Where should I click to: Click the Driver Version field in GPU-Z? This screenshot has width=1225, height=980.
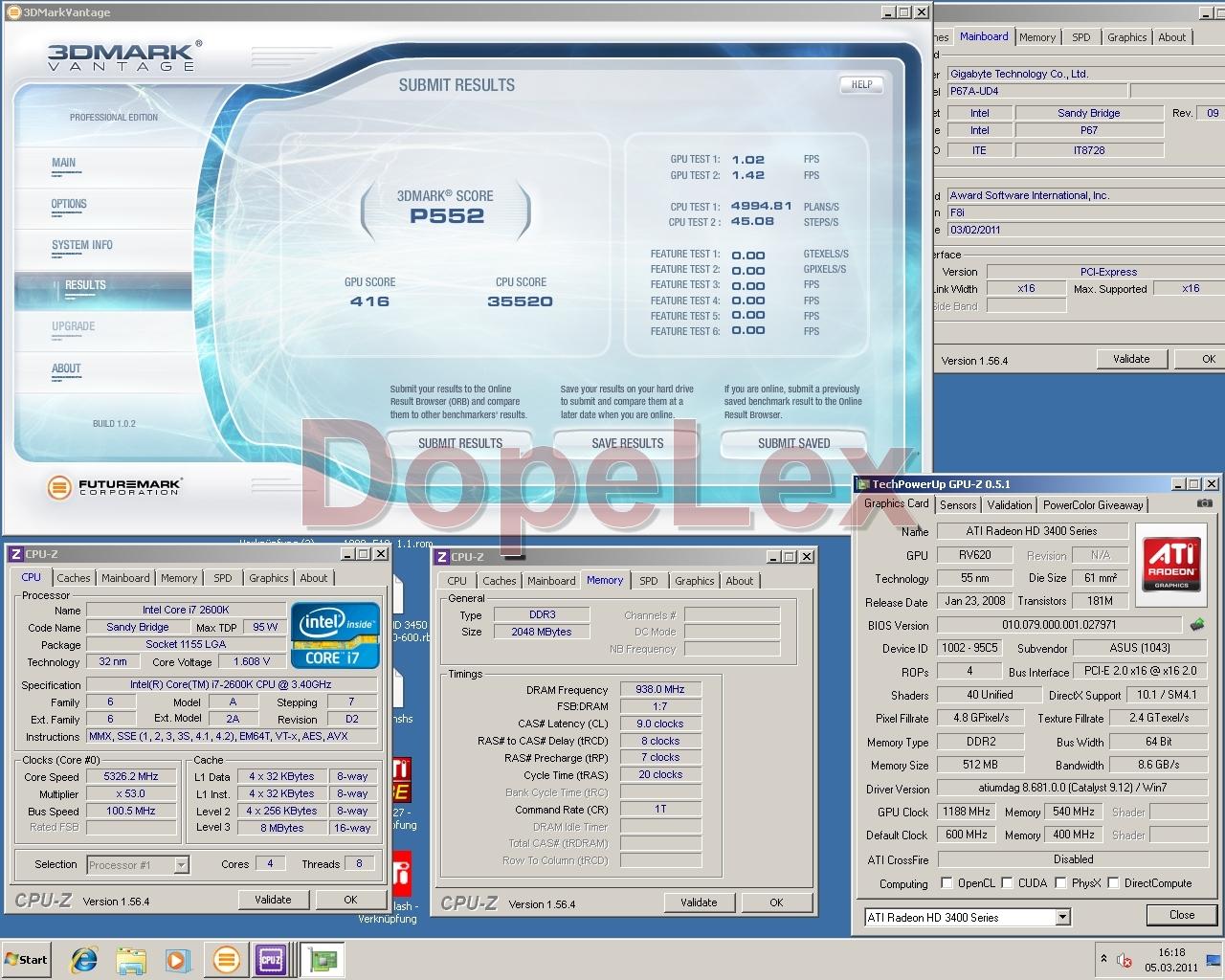pos(1073,788)
